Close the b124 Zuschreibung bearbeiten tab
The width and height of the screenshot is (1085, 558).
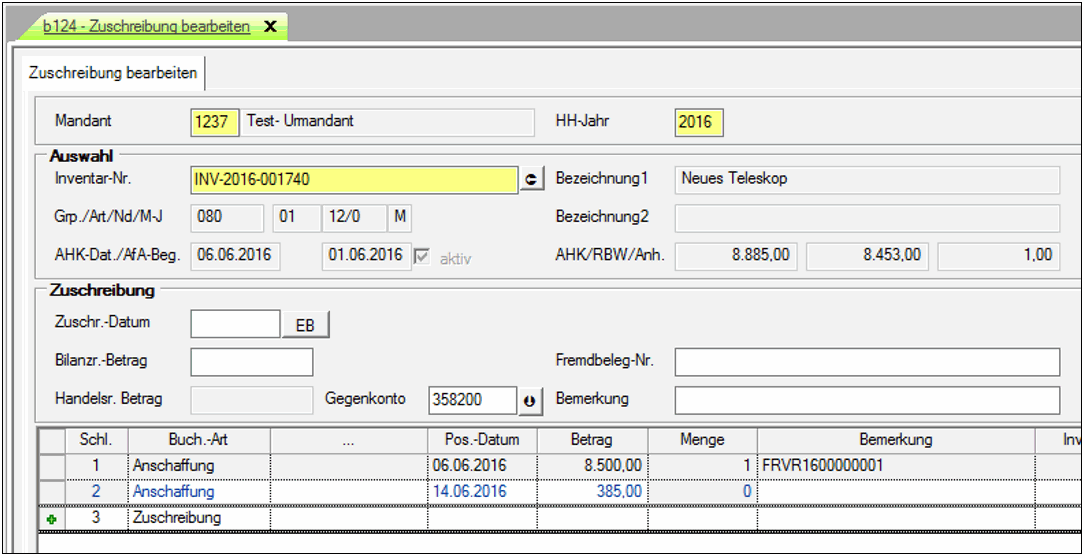(270, 27)
